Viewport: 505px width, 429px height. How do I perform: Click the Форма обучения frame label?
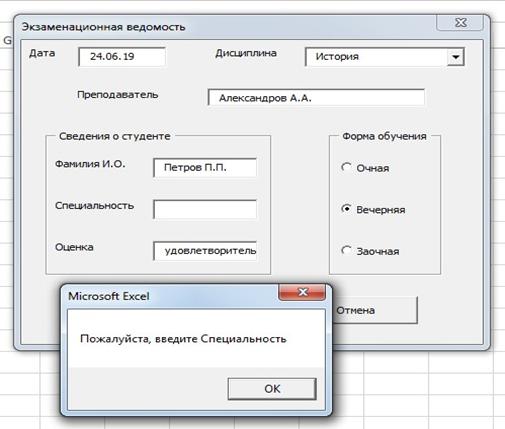[384, 136]
